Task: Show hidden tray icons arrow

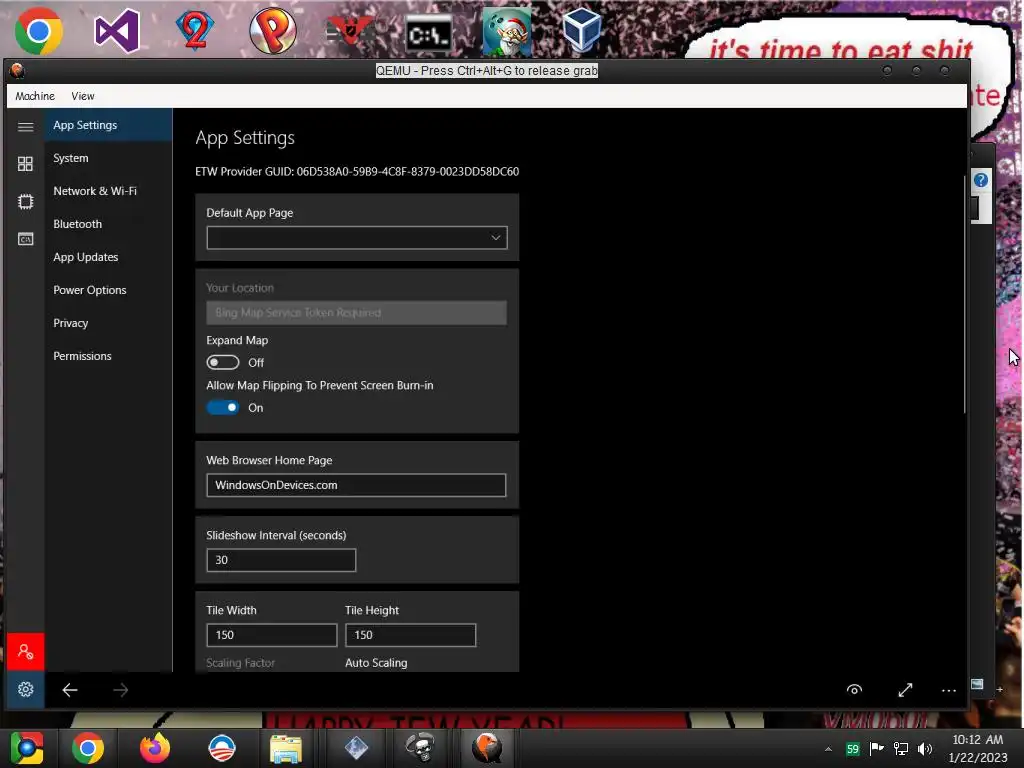Action: coord(828,749)
